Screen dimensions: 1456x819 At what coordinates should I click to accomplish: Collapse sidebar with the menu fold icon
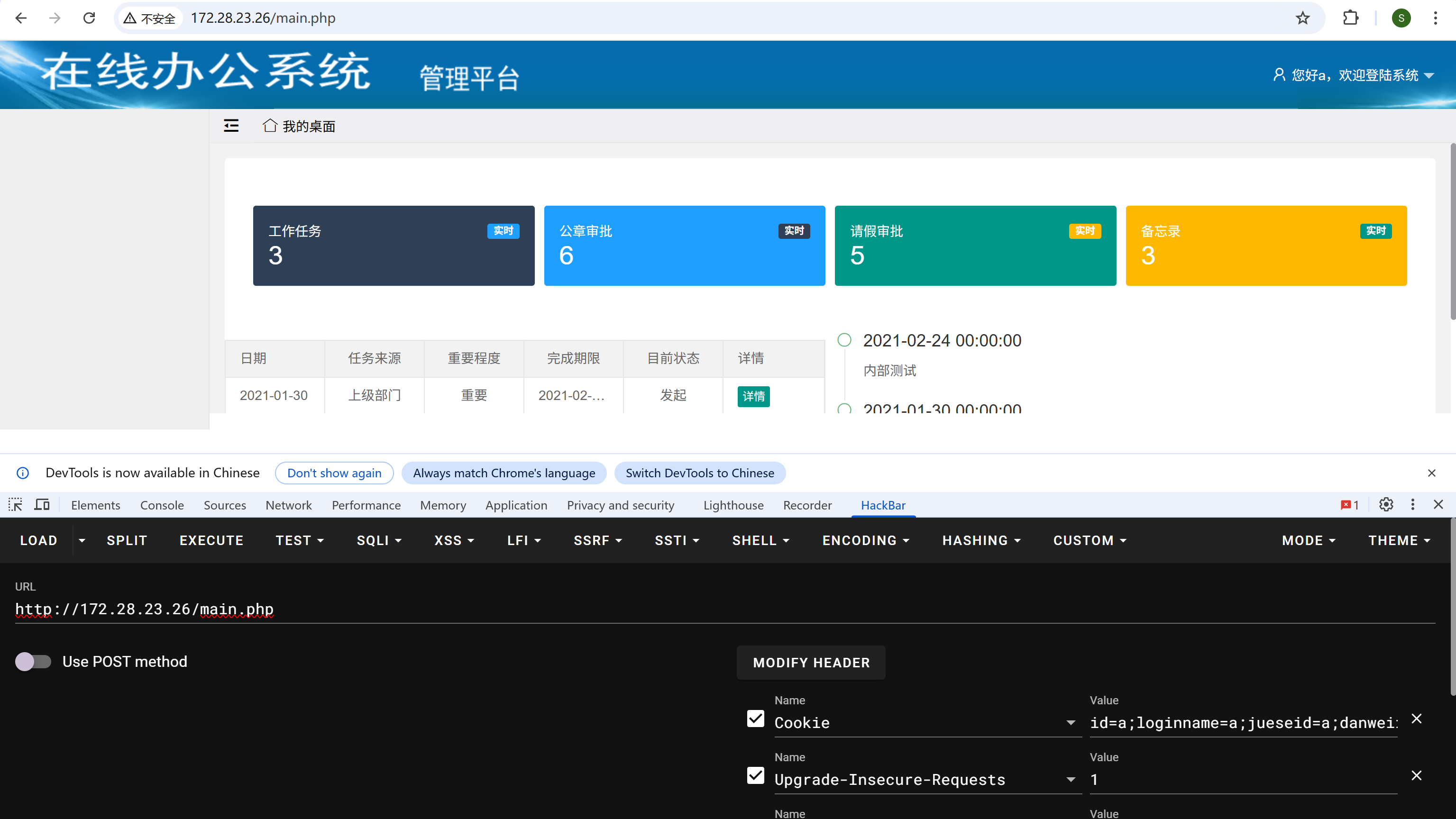[231, 126]
